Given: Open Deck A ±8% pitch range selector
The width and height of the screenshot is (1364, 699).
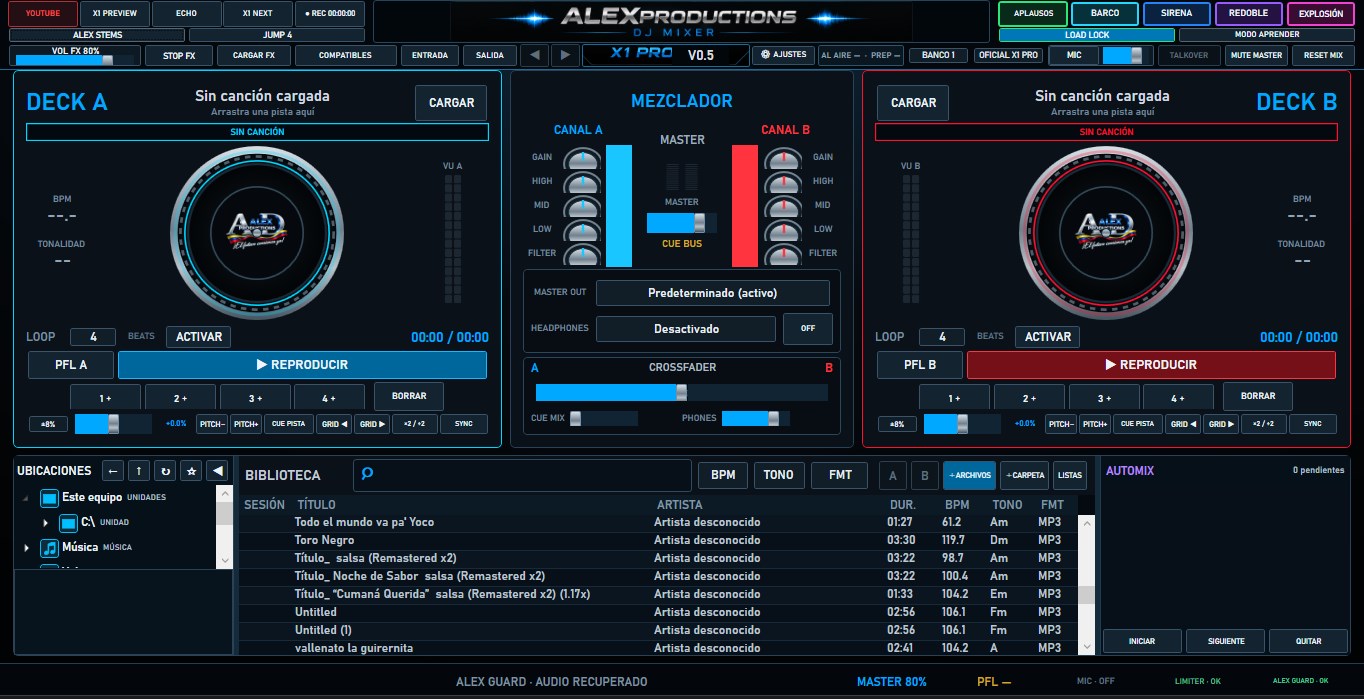Looking at the screenshot, I should coord(48,424).
